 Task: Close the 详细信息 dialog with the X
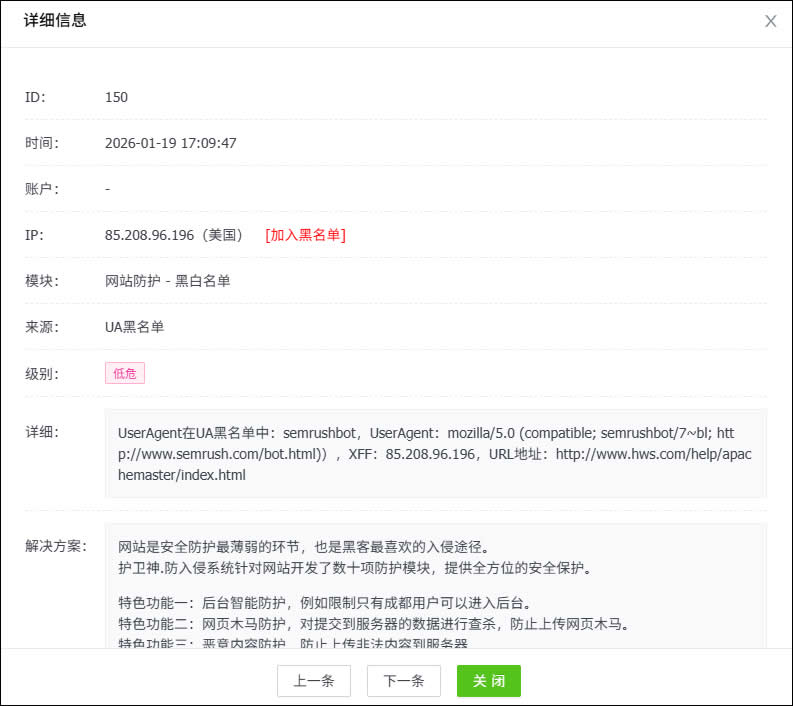pyautogui.click(x=770, y=21)
